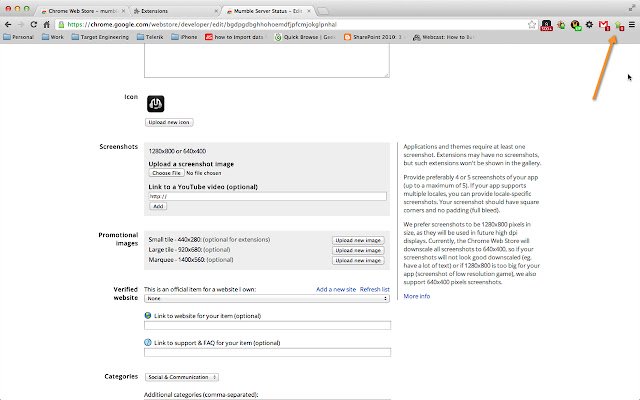The width and height of the screenshot is (640, 400).
Task: Open the iPhone bookmarks folder
Action: click(184, 37)
